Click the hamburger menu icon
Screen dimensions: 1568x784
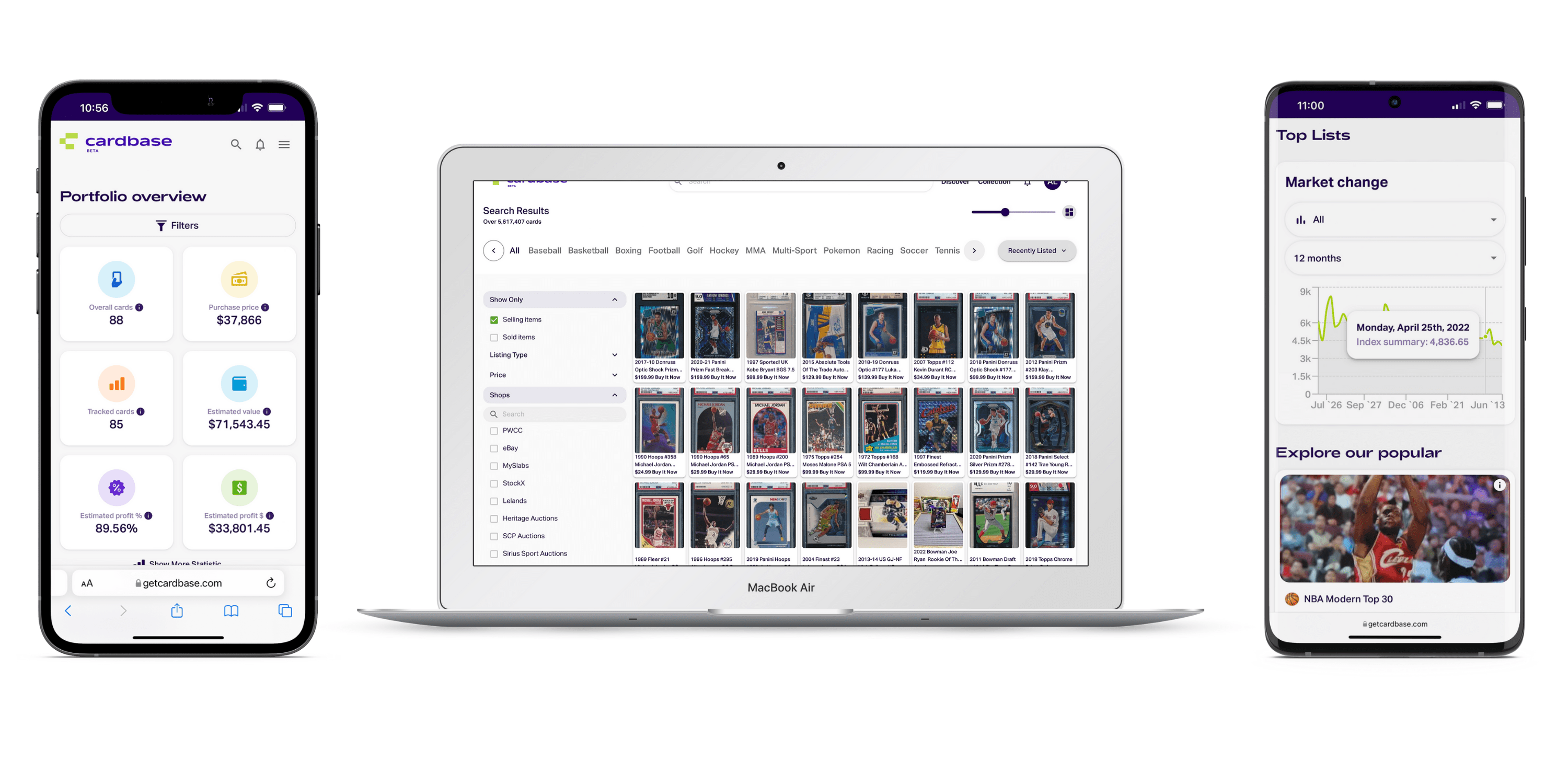point(283,145)
